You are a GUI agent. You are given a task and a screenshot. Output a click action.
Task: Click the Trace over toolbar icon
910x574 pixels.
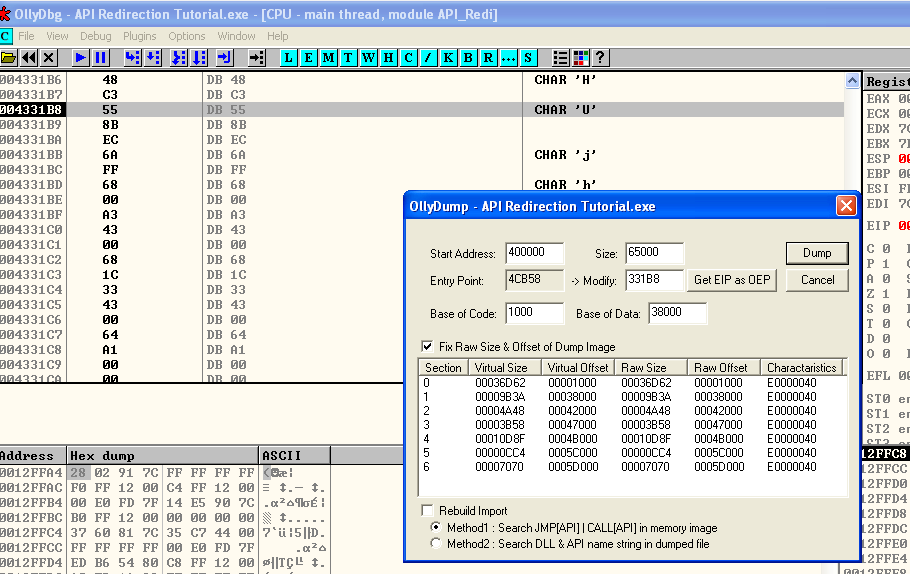[198, 57]
